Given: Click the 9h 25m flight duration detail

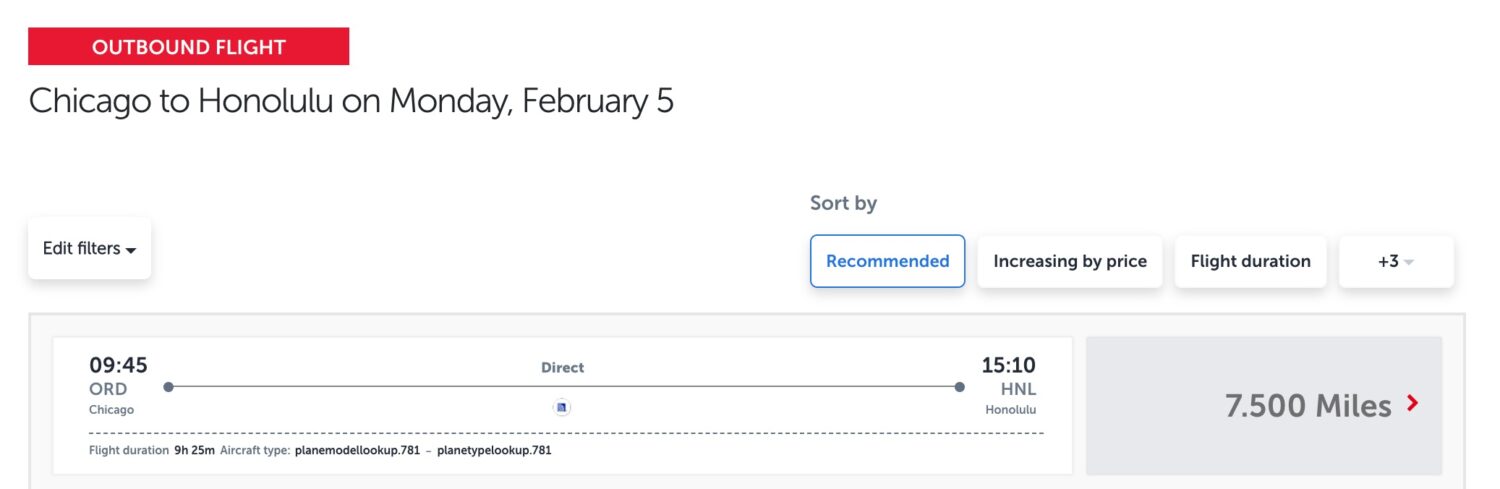Looking at the screenshot, I should (194, 450).
